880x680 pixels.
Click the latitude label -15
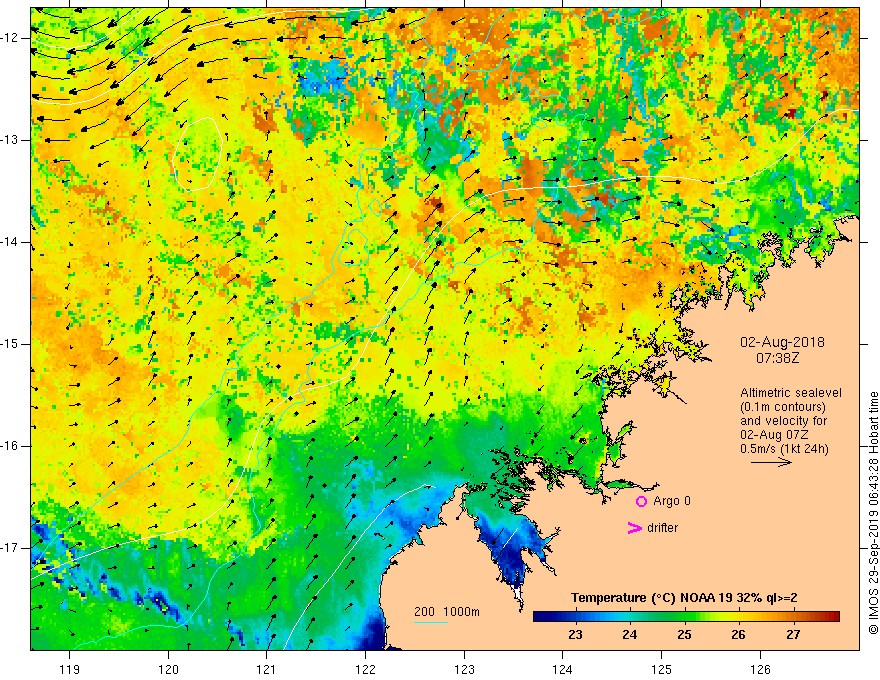point(11,343)
